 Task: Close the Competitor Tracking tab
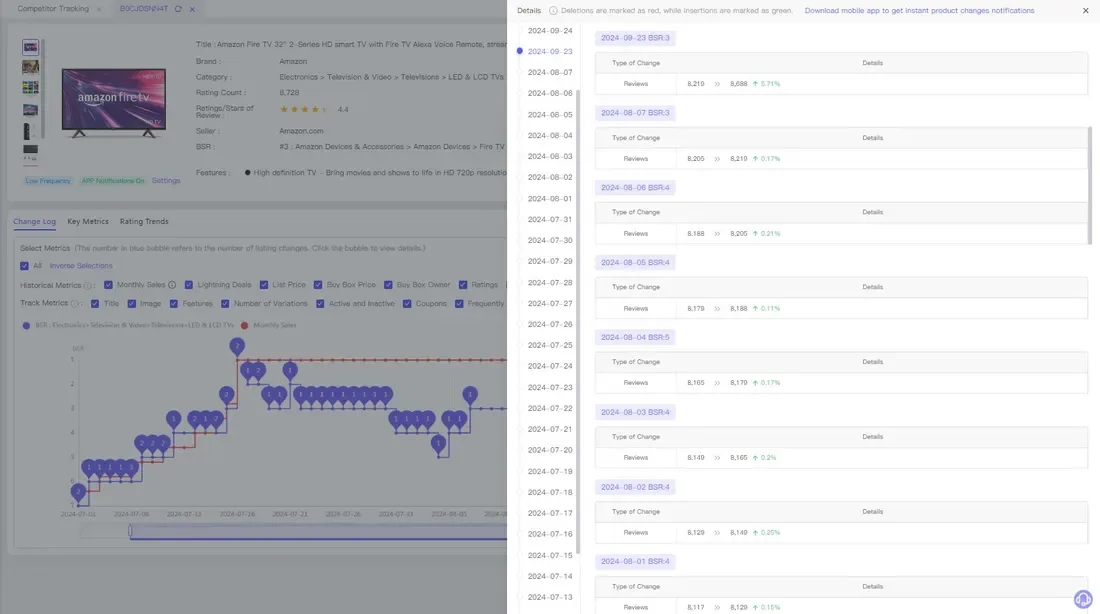coord(99,9)
